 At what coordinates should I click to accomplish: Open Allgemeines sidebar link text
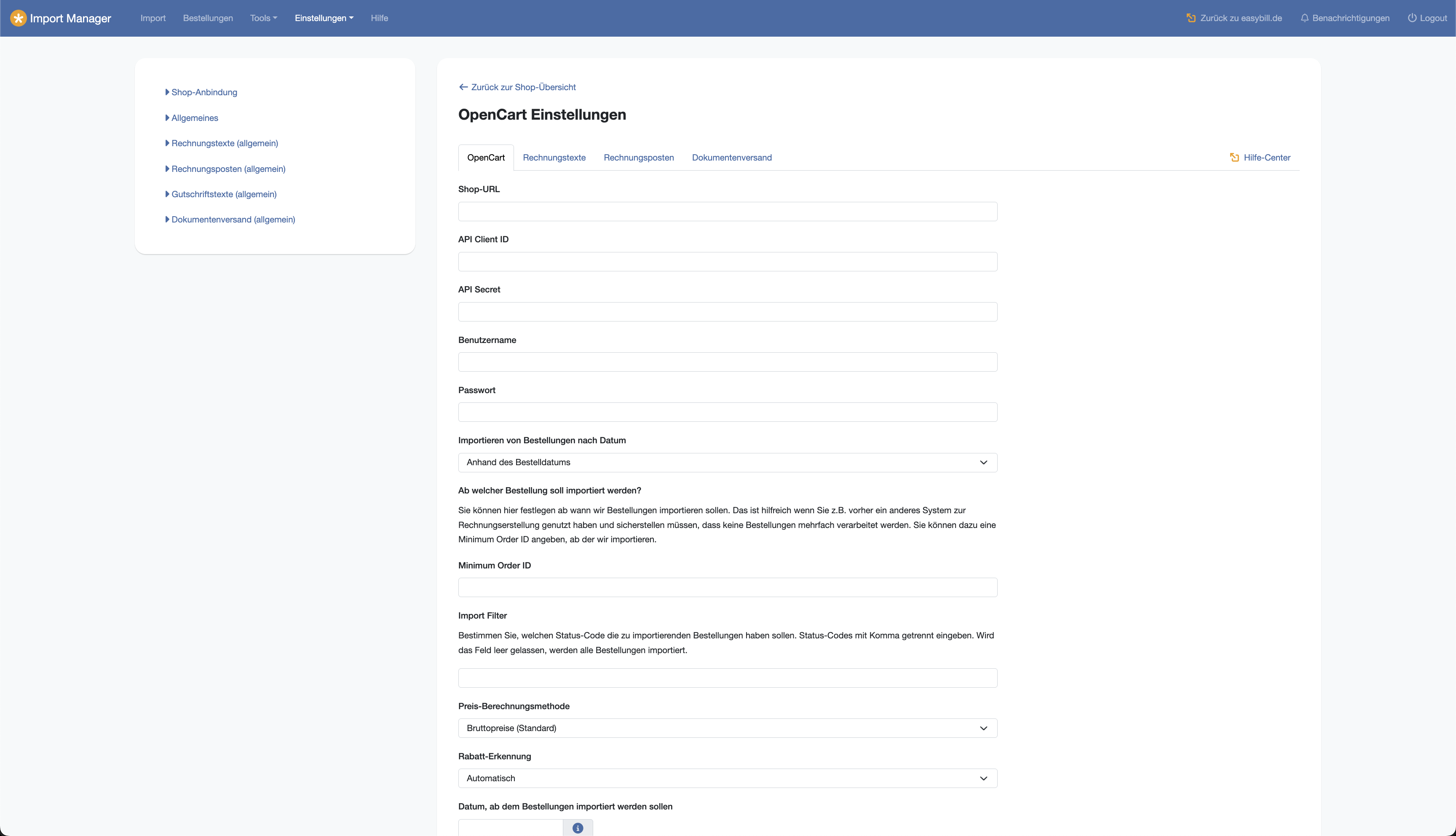195,118
